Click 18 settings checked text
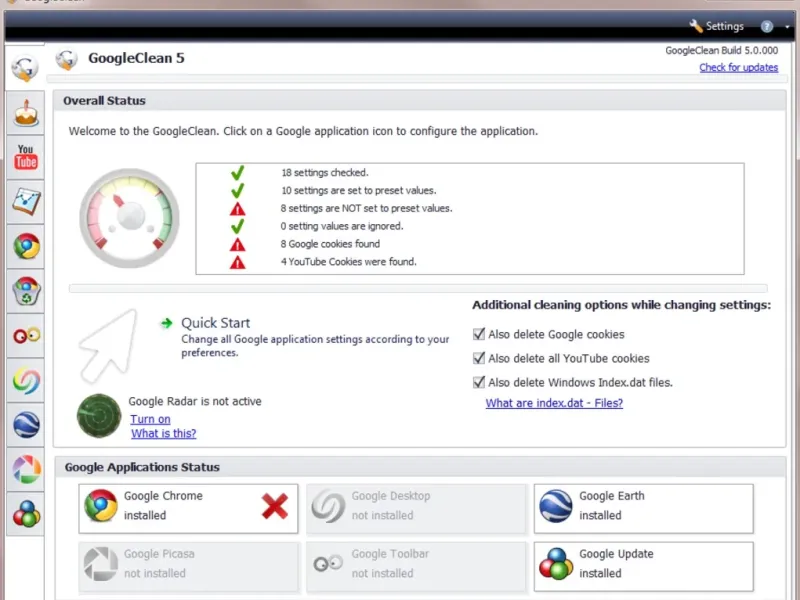The height and width of the screenshot is (600, 800). point(324,172)
